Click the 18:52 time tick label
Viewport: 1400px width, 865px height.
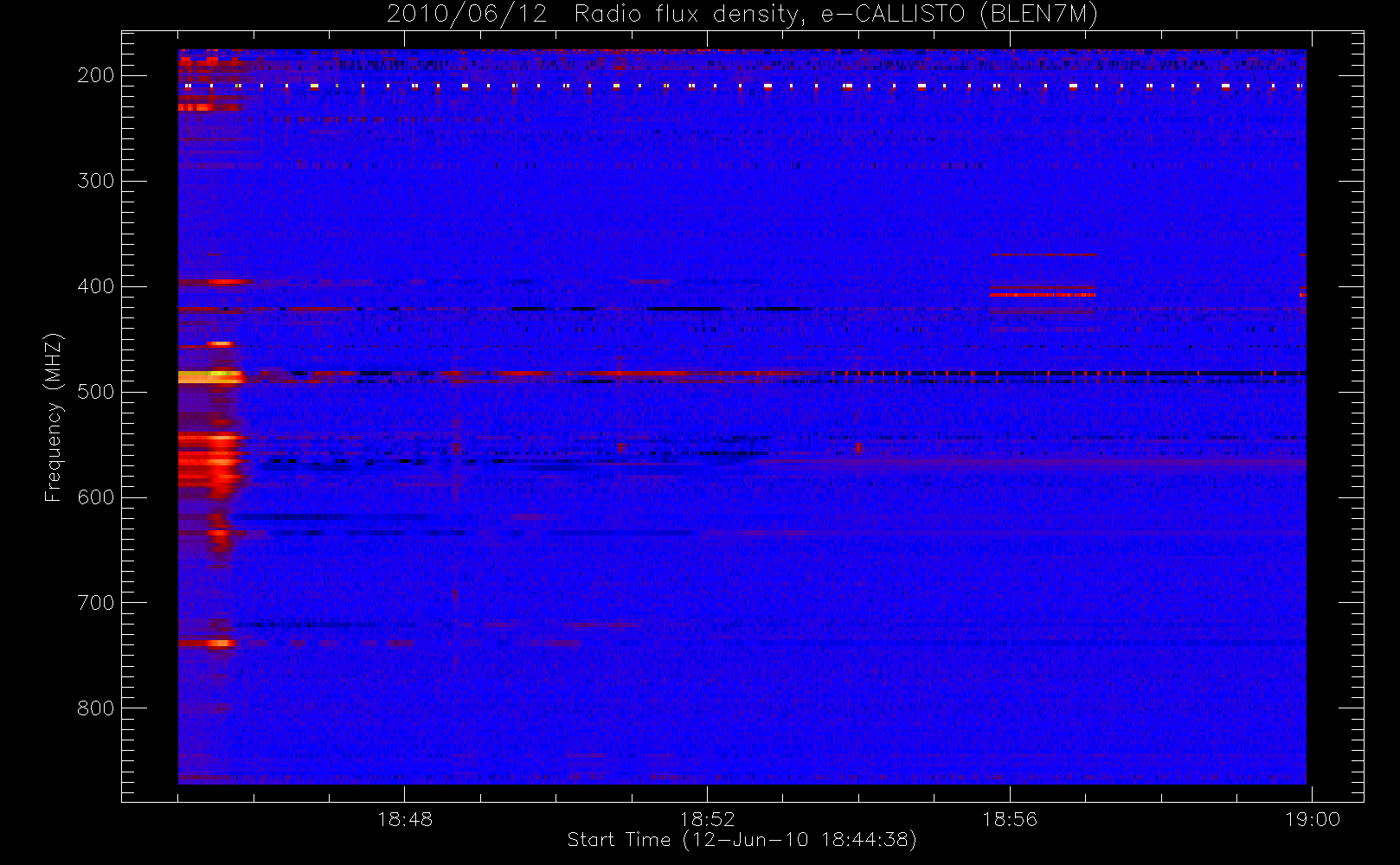pyautogui.click(x=707, y=819)
